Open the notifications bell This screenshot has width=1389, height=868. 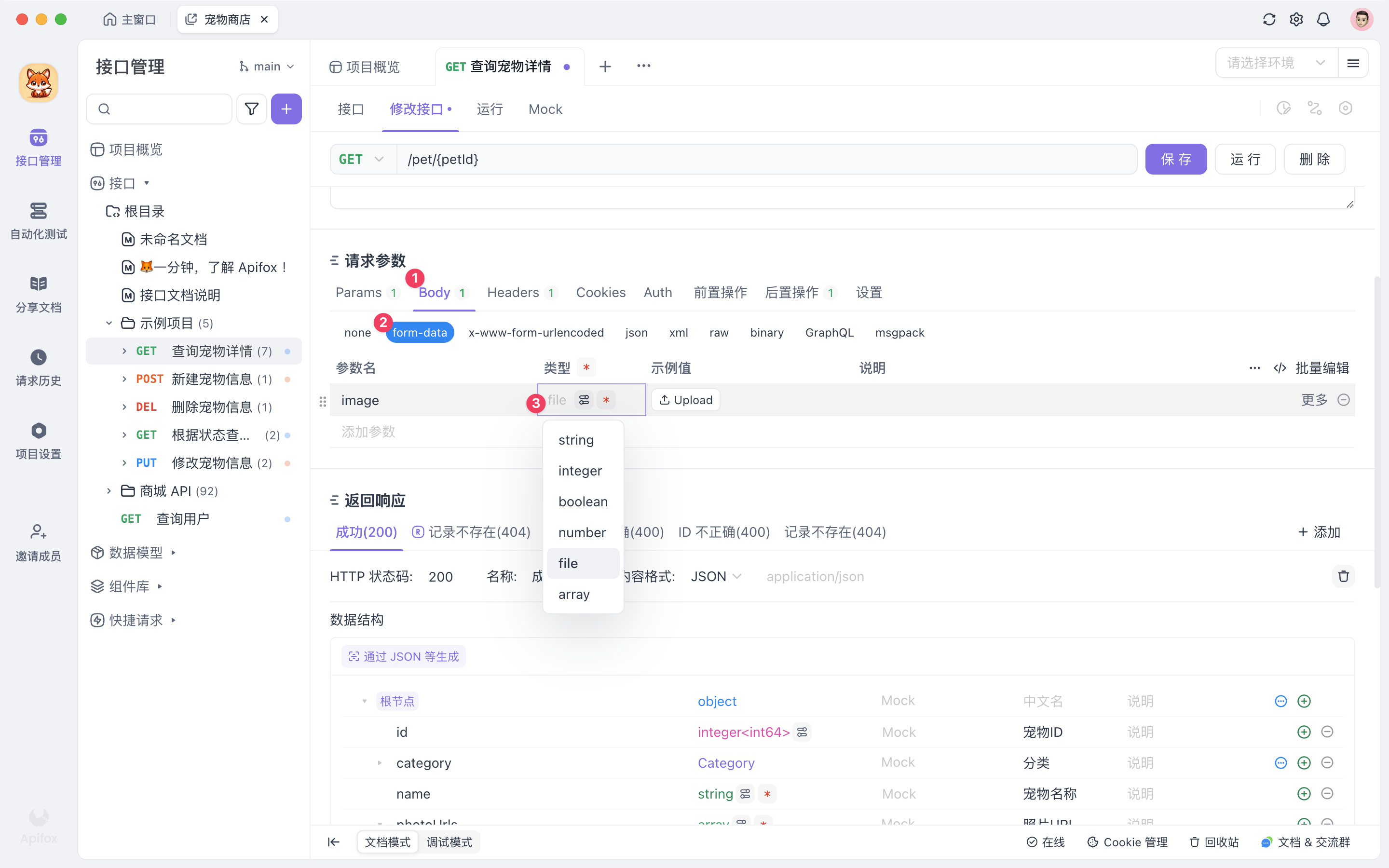(x=1323, y=19)
